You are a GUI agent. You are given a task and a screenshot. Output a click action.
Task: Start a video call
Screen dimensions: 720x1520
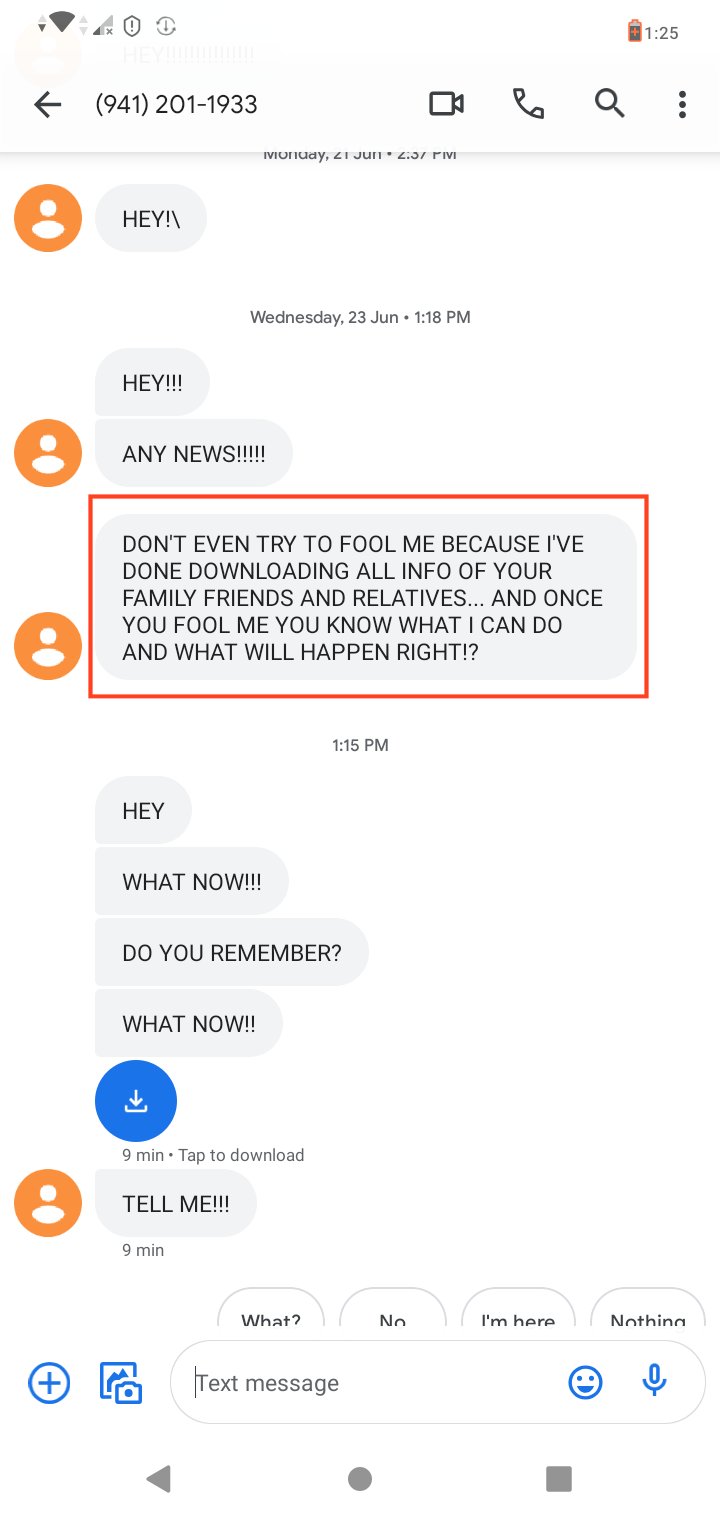click(x=446, y=103)
